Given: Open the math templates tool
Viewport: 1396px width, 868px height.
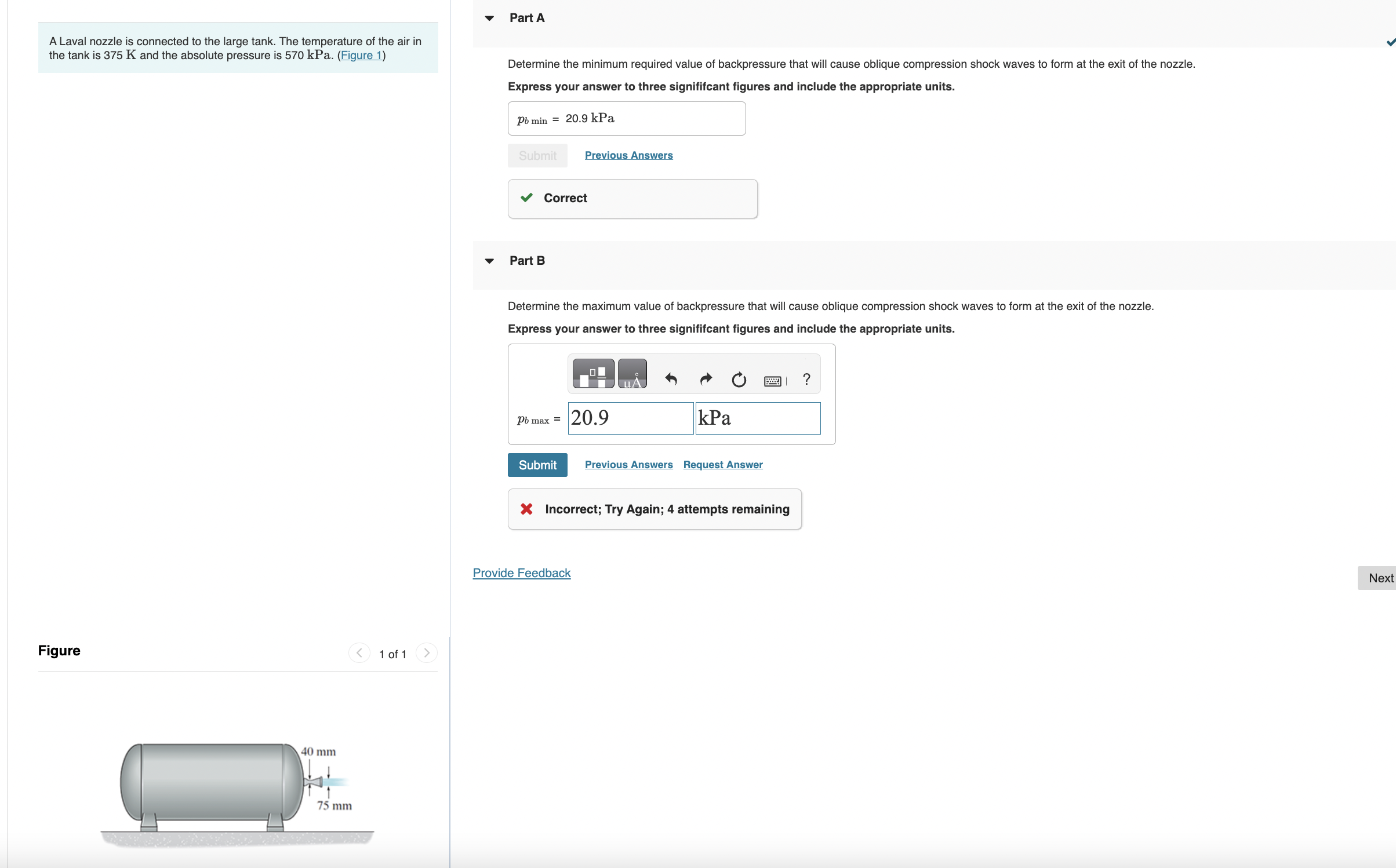Looking at the screenshot, I should coord(593,374).
